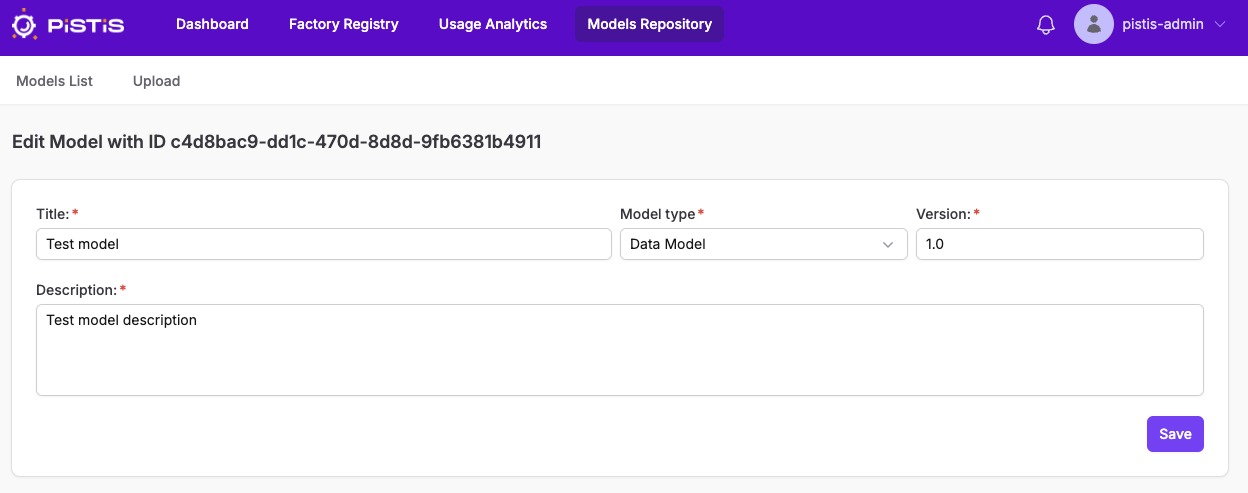Focus the Version input field
The width and height of the screenshot is (1248, 493).
click(1060, 244)
